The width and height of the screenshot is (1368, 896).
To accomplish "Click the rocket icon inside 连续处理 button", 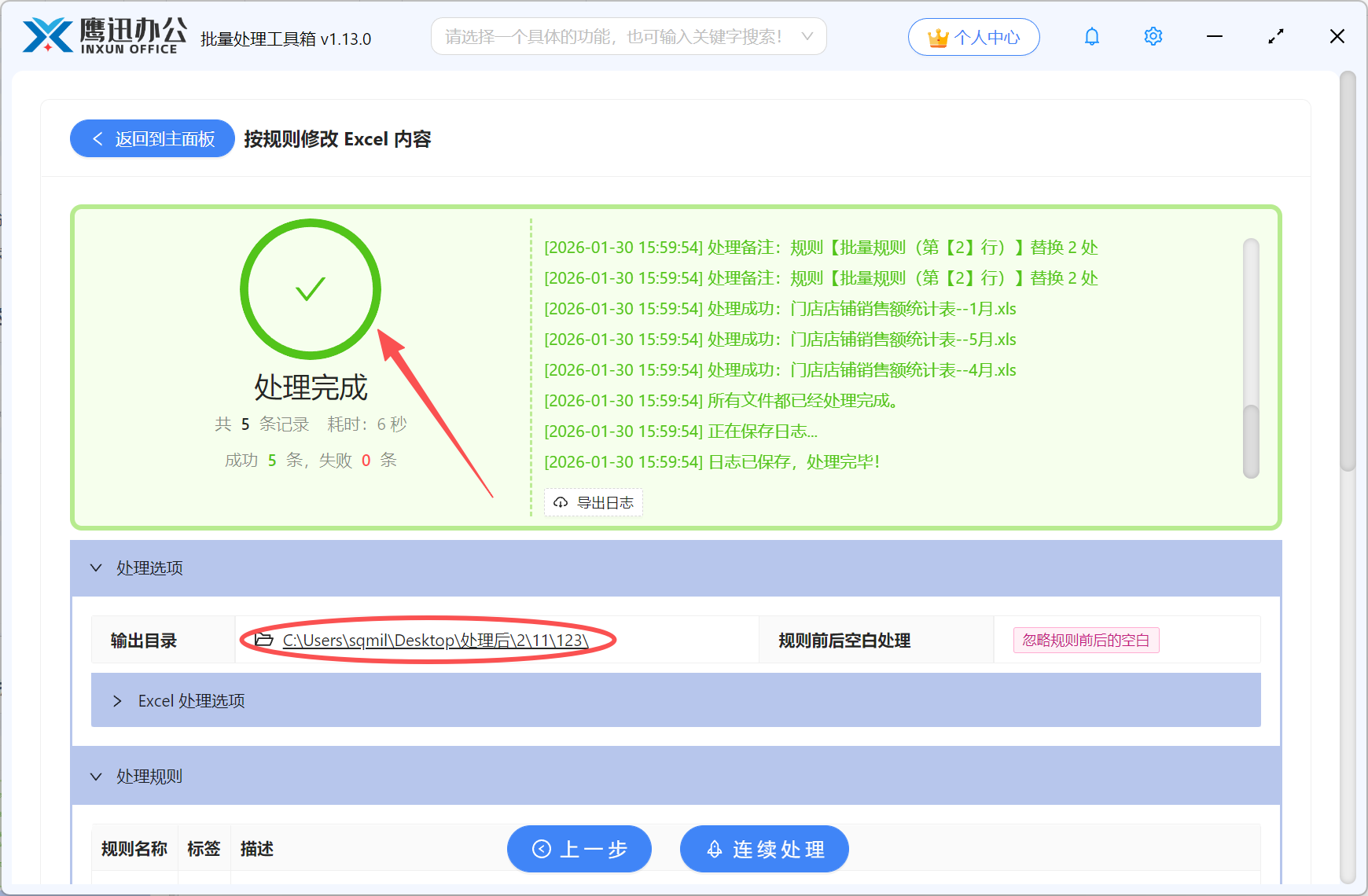I will pyautogui.click(x=714, y=849).
